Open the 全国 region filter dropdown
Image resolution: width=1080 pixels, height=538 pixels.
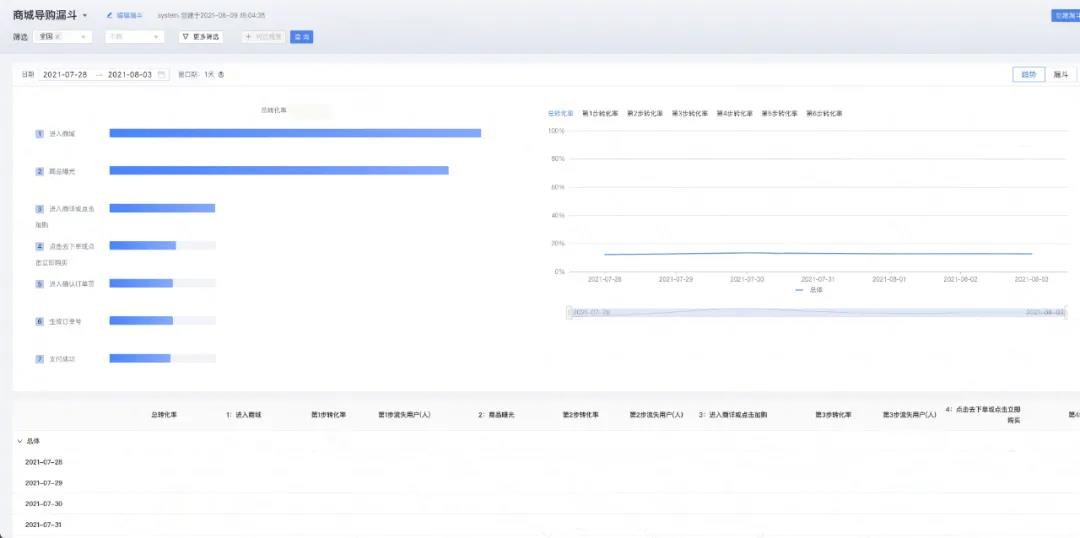point(63,37)
